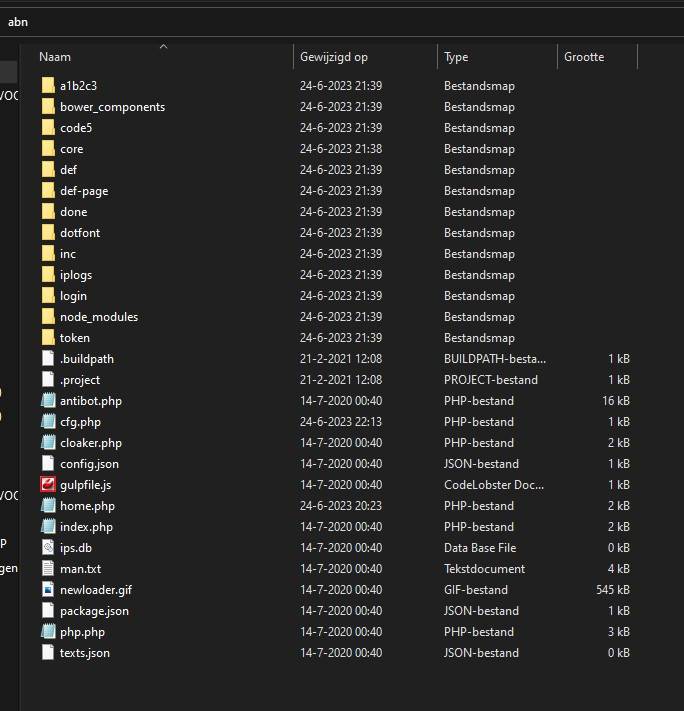Click the def folder icon

click(x=48, y=170)
